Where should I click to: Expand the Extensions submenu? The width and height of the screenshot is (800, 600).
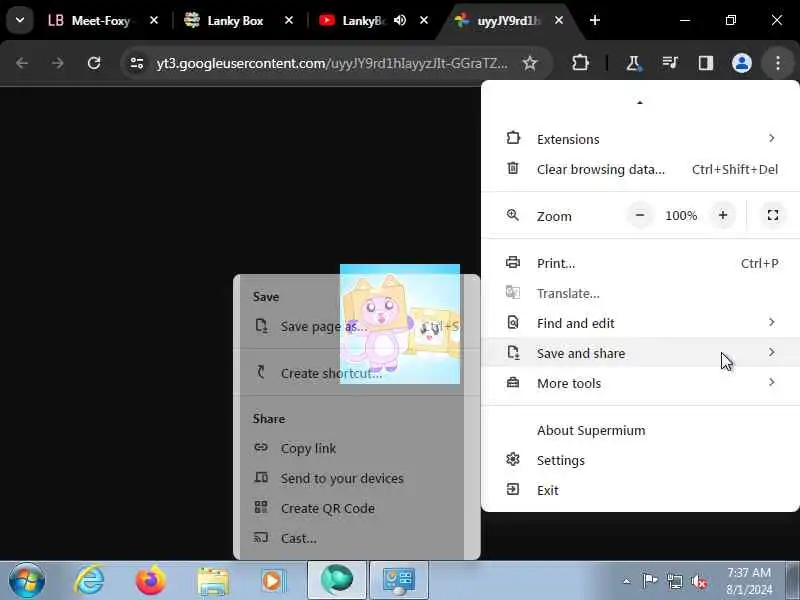click(640, 139)
